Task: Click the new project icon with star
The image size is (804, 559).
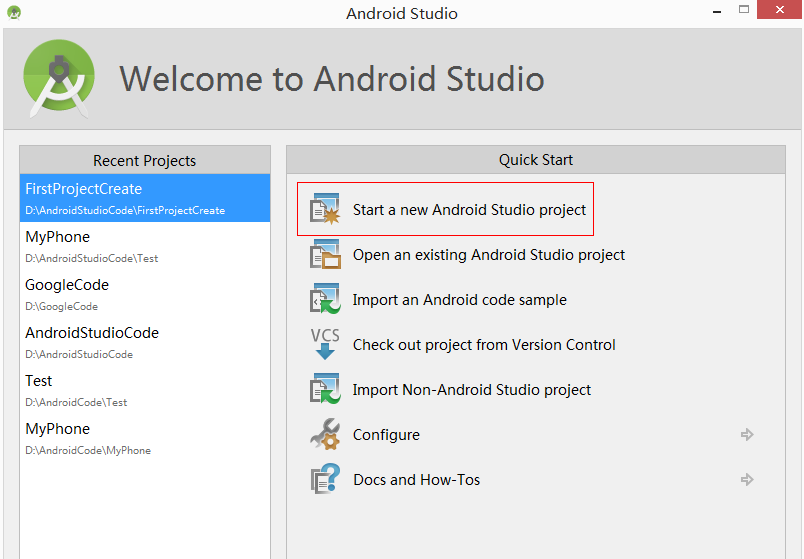Action: point(325,209)
